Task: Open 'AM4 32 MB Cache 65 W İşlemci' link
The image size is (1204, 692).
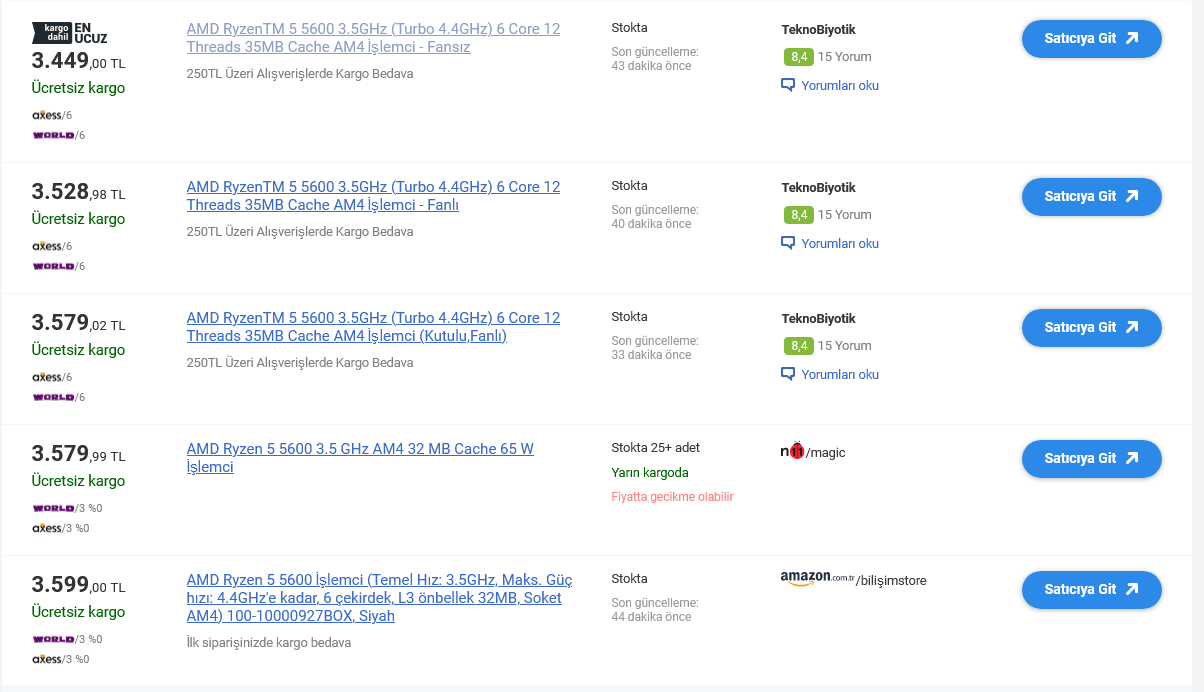Action: pyautogui.click(x=360, y=458)
